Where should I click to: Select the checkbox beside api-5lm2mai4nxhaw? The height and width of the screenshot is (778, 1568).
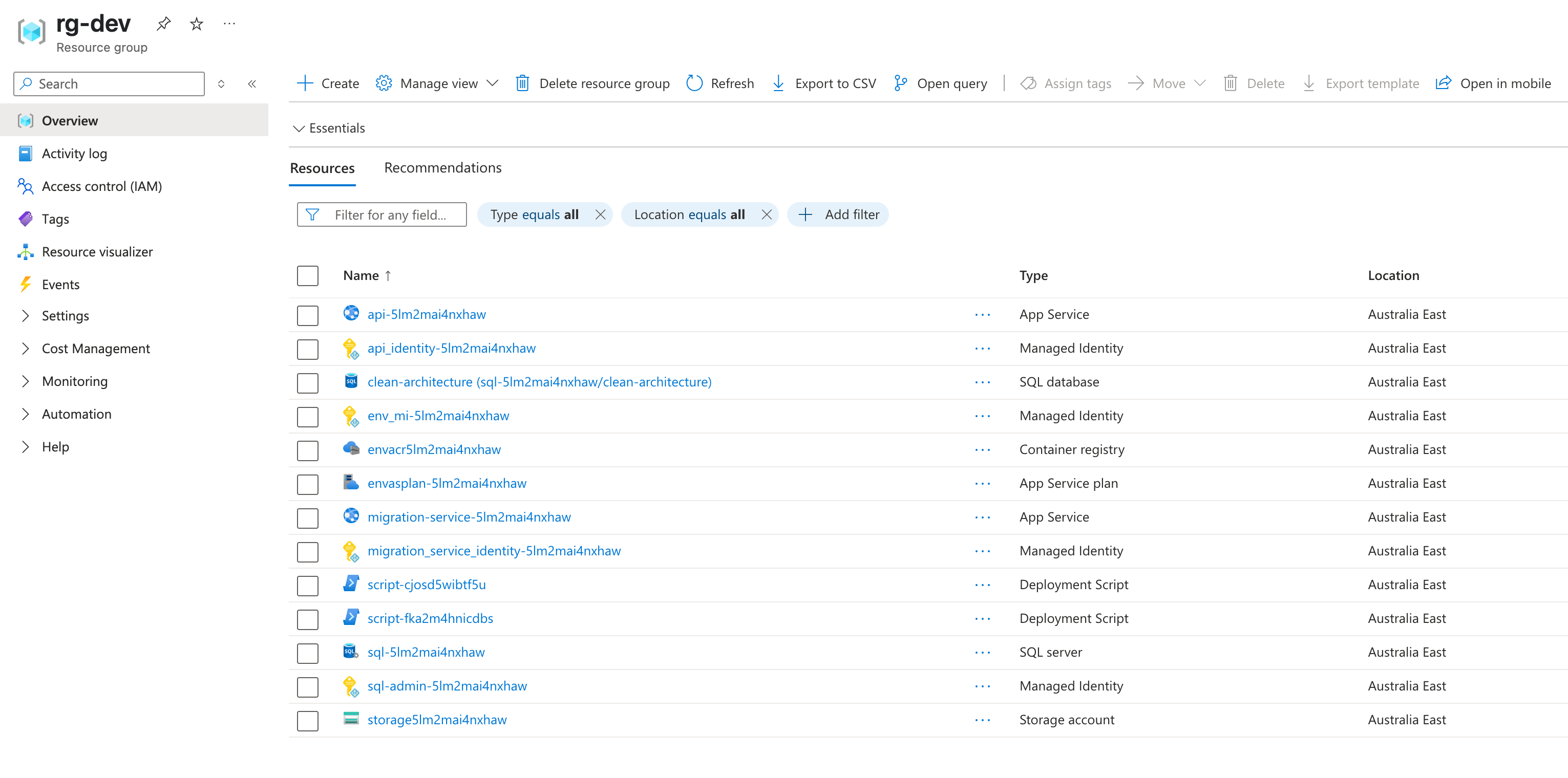point(308,315)
